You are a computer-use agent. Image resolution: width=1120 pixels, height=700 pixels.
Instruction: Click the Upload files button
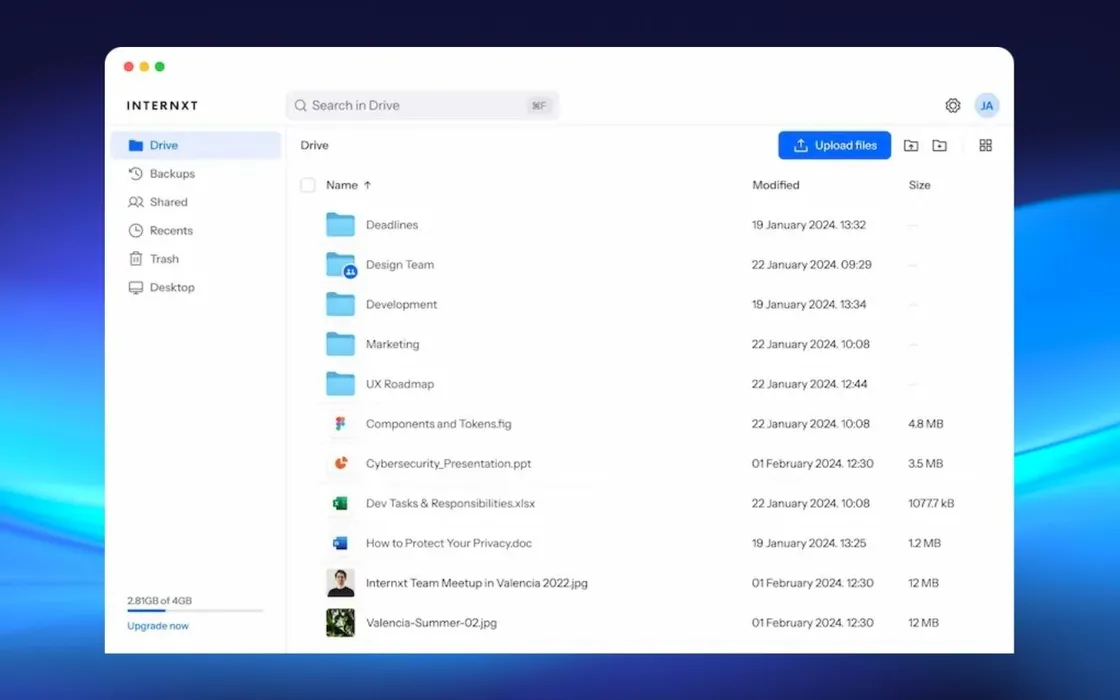[x=834, y=145]
